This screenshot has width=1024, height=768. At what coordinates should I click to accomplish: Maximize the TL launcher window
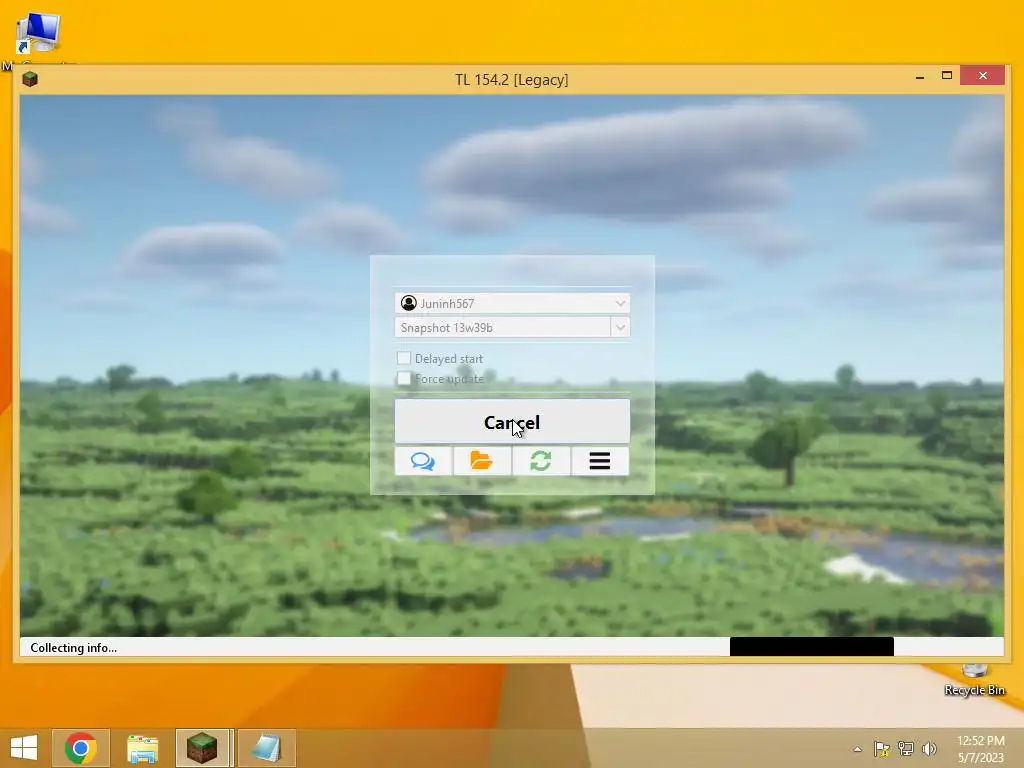point(946,76)
